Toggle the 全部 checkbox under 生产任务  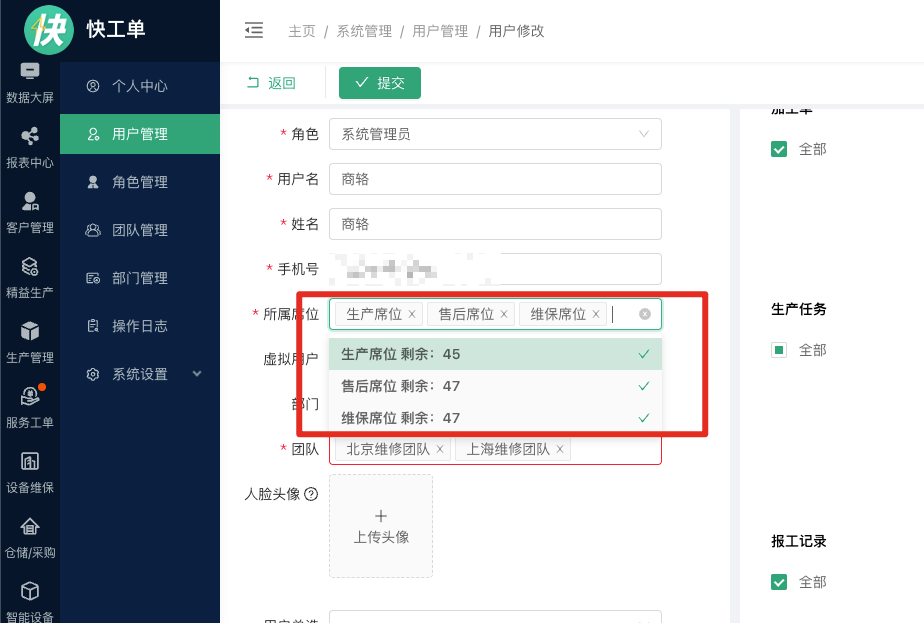(x=780, y=350)
